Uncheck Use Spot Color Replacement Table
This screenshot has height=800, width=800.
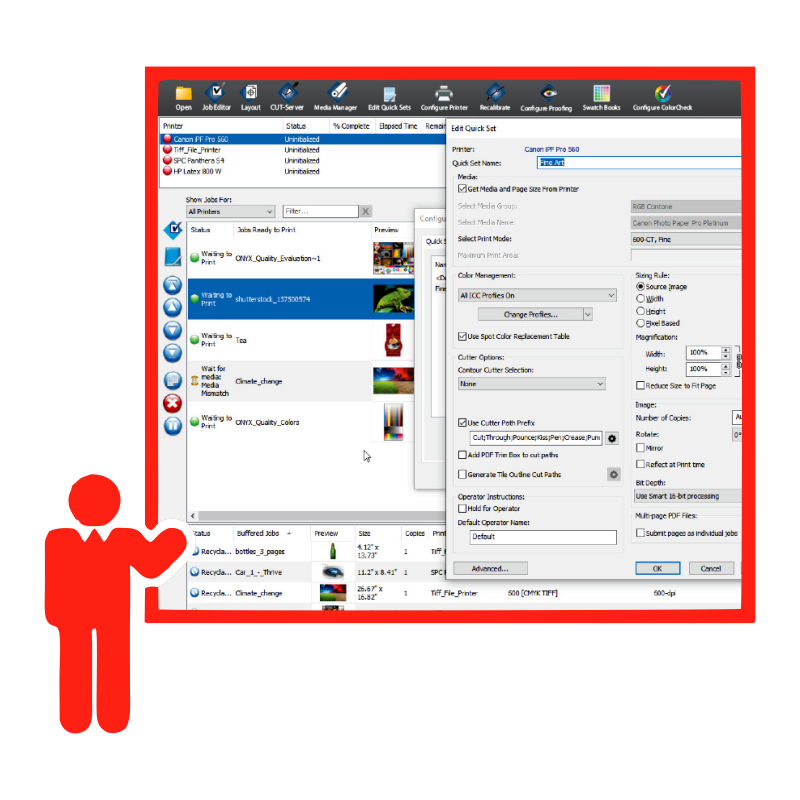click(462, 335)
